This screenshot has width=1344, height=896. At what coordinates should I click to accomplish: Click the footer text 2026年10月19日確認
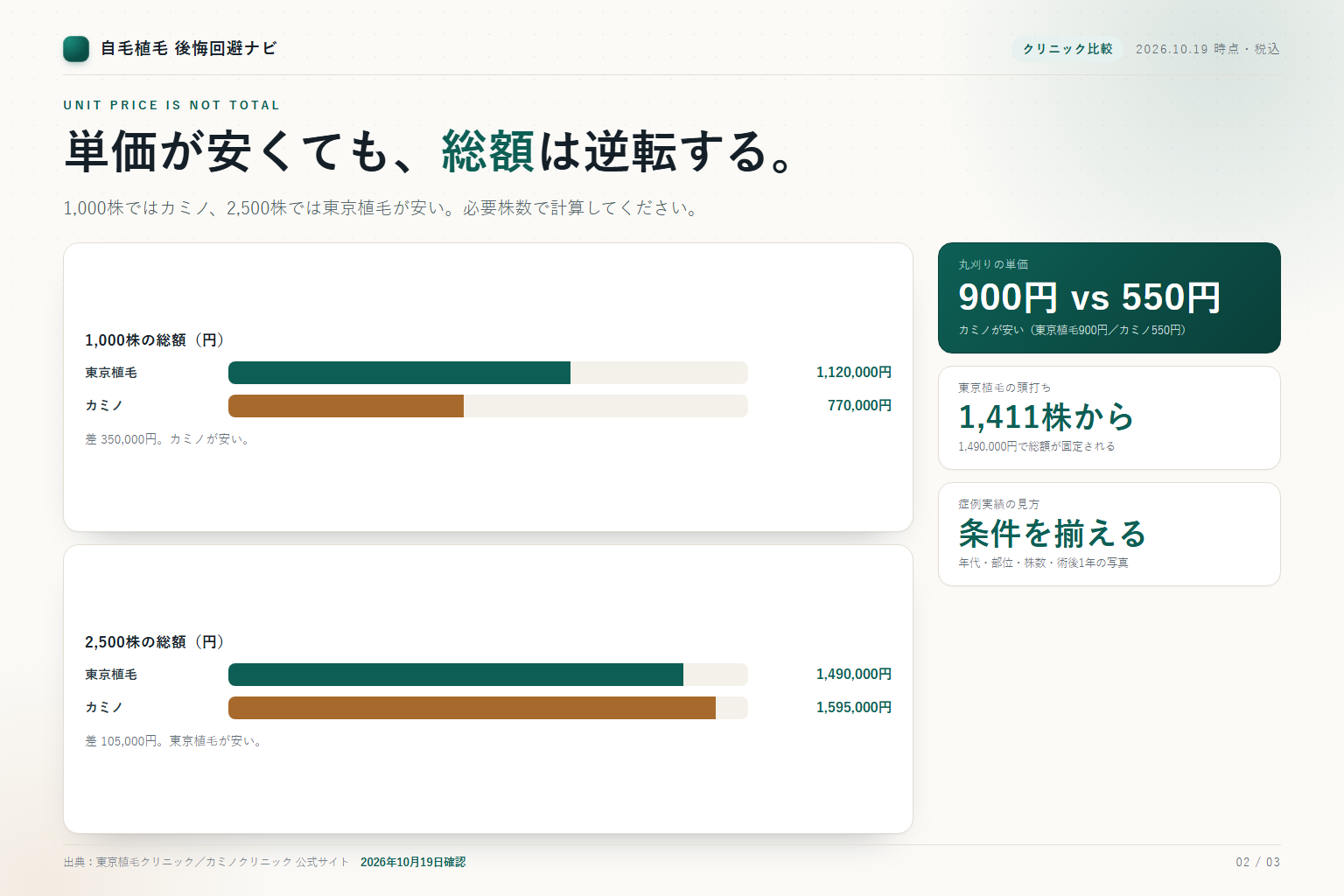tap(413, 862)
